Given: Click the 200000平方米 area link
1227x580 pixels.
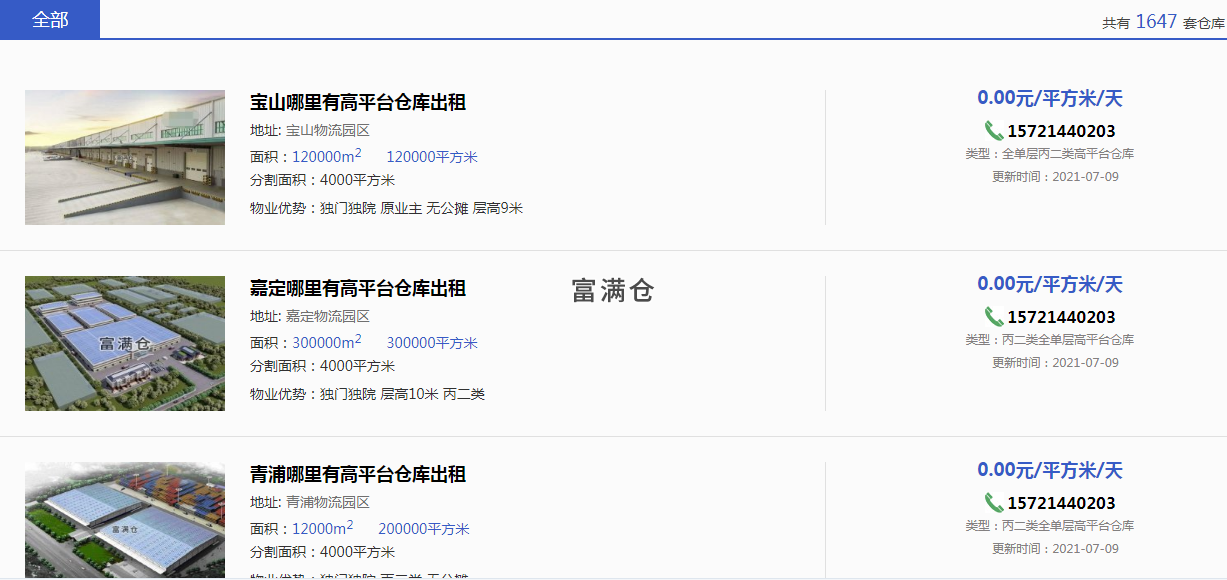Looking at the screenshot, I should point(424,528).
